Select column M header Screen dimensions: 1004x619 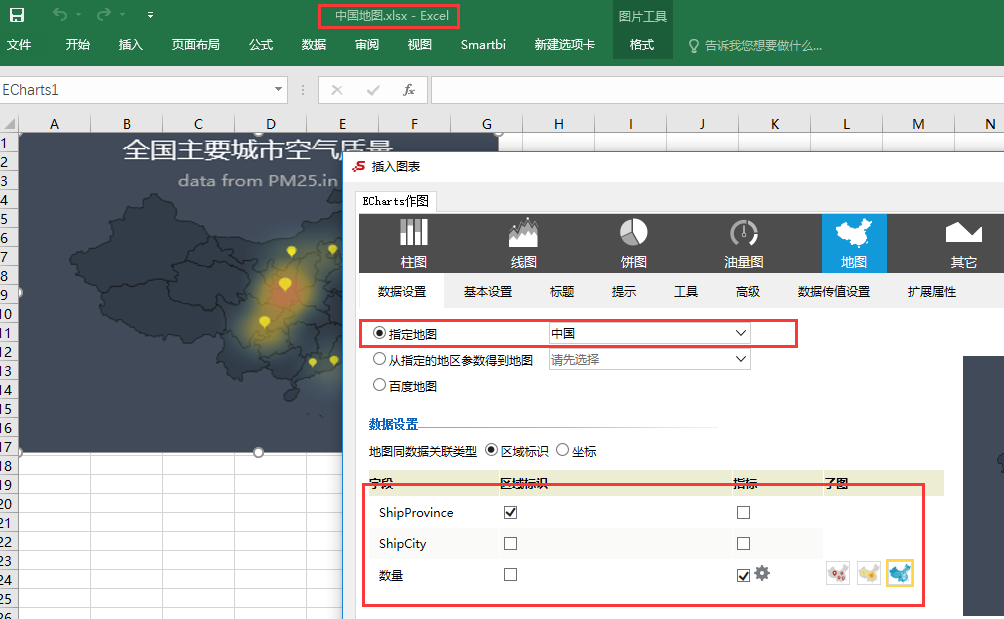pyautogui.click(x=918, y=124)
